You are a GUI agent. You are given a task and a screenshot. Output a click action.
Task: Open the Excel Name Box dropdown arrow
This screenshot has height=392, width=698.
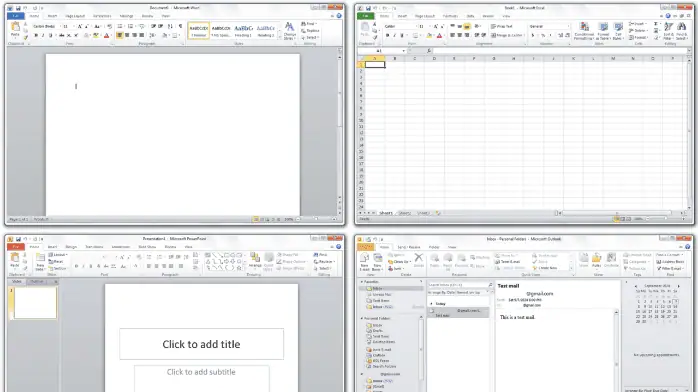coord(403,51)
